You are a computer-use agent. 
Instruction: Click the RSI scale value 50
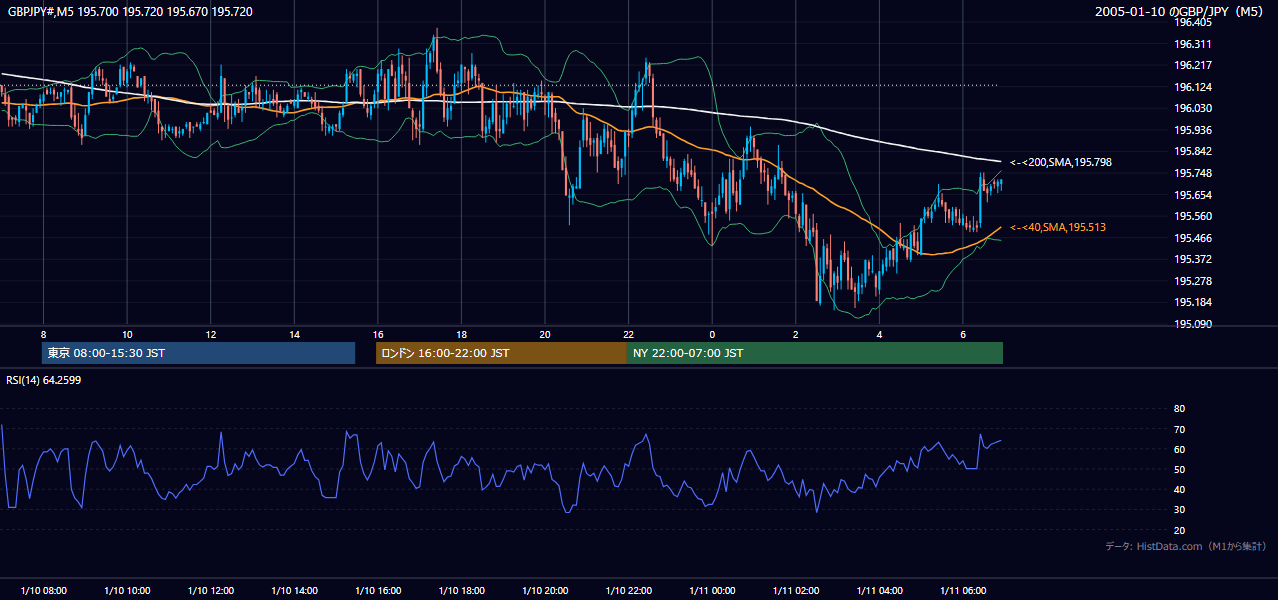[1179, 469]
